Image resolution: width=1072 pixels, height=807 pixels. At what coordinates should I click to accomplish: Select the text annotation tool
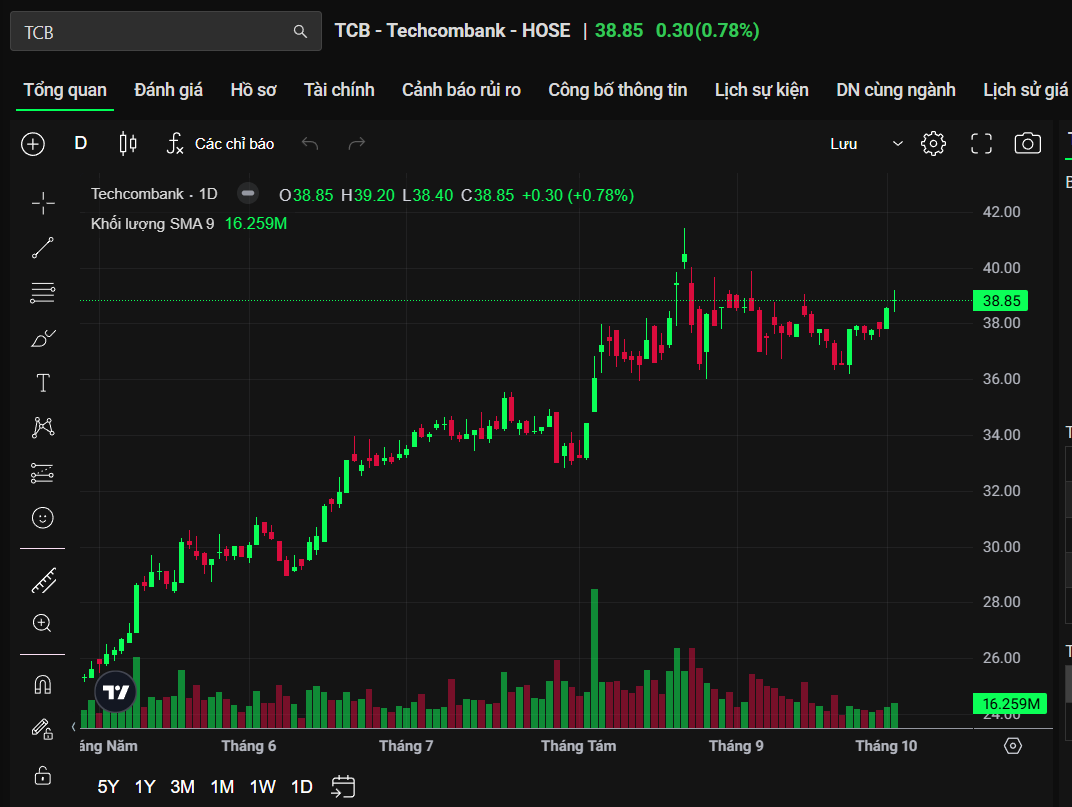tap(43, 383)
